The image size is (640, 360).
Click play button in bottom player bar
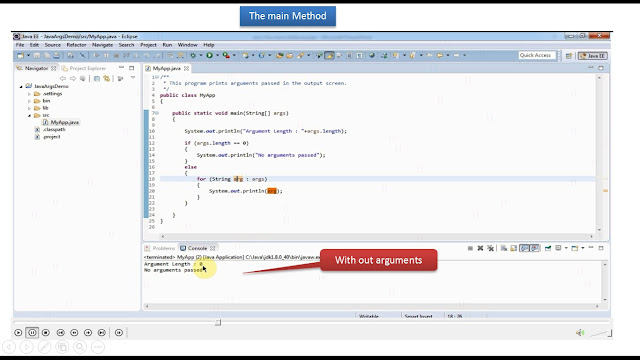18,333
